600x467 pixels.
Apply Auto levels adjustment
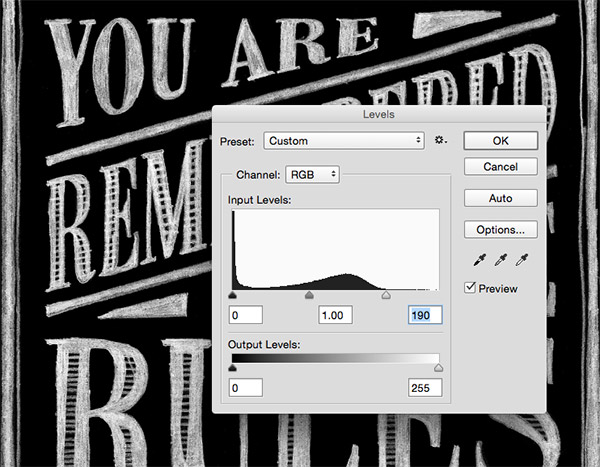pyautogui.click(x=501, y=198)
